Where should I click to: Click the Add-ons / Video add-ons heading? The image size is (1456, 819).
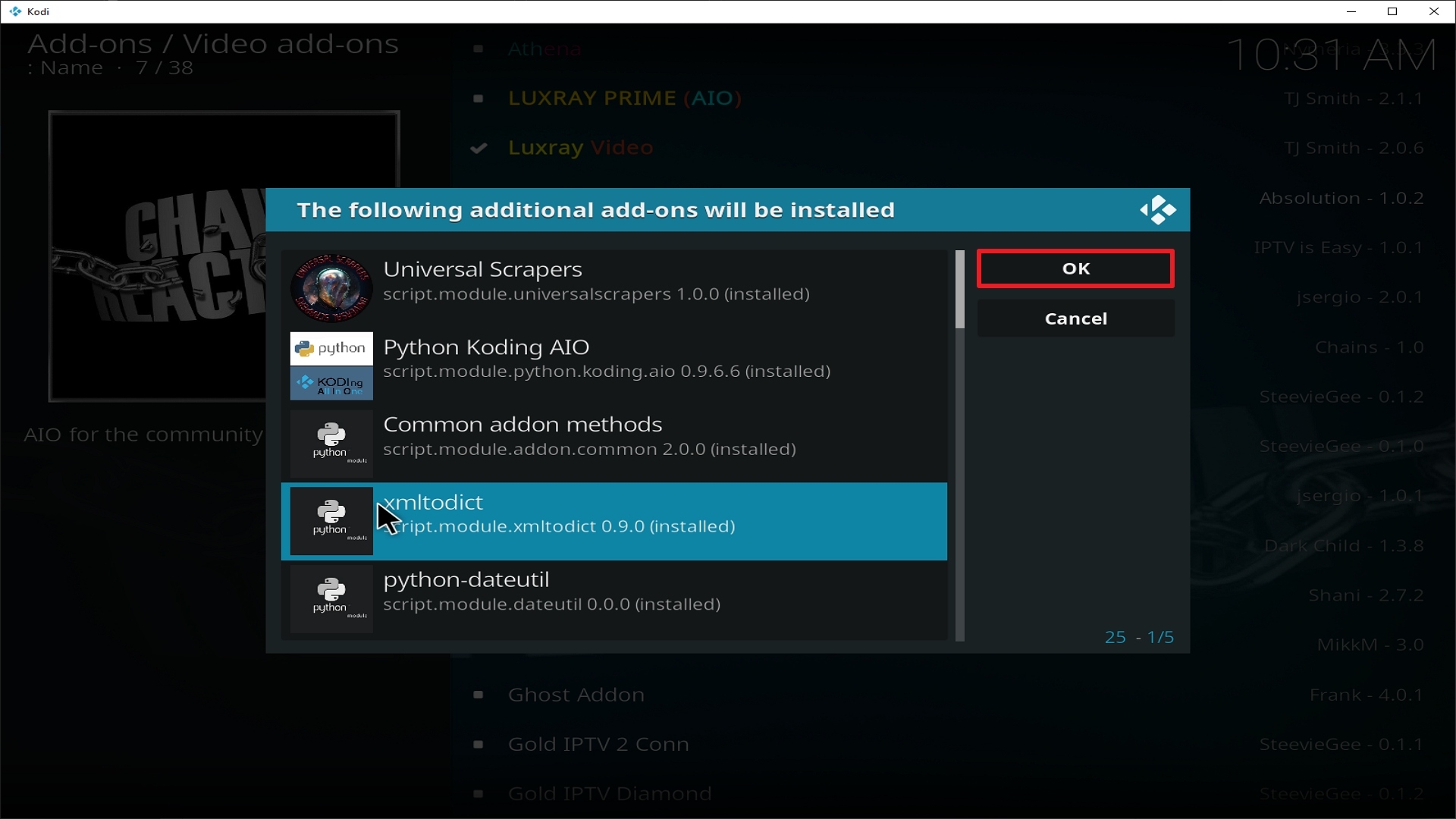pos(213,44)
